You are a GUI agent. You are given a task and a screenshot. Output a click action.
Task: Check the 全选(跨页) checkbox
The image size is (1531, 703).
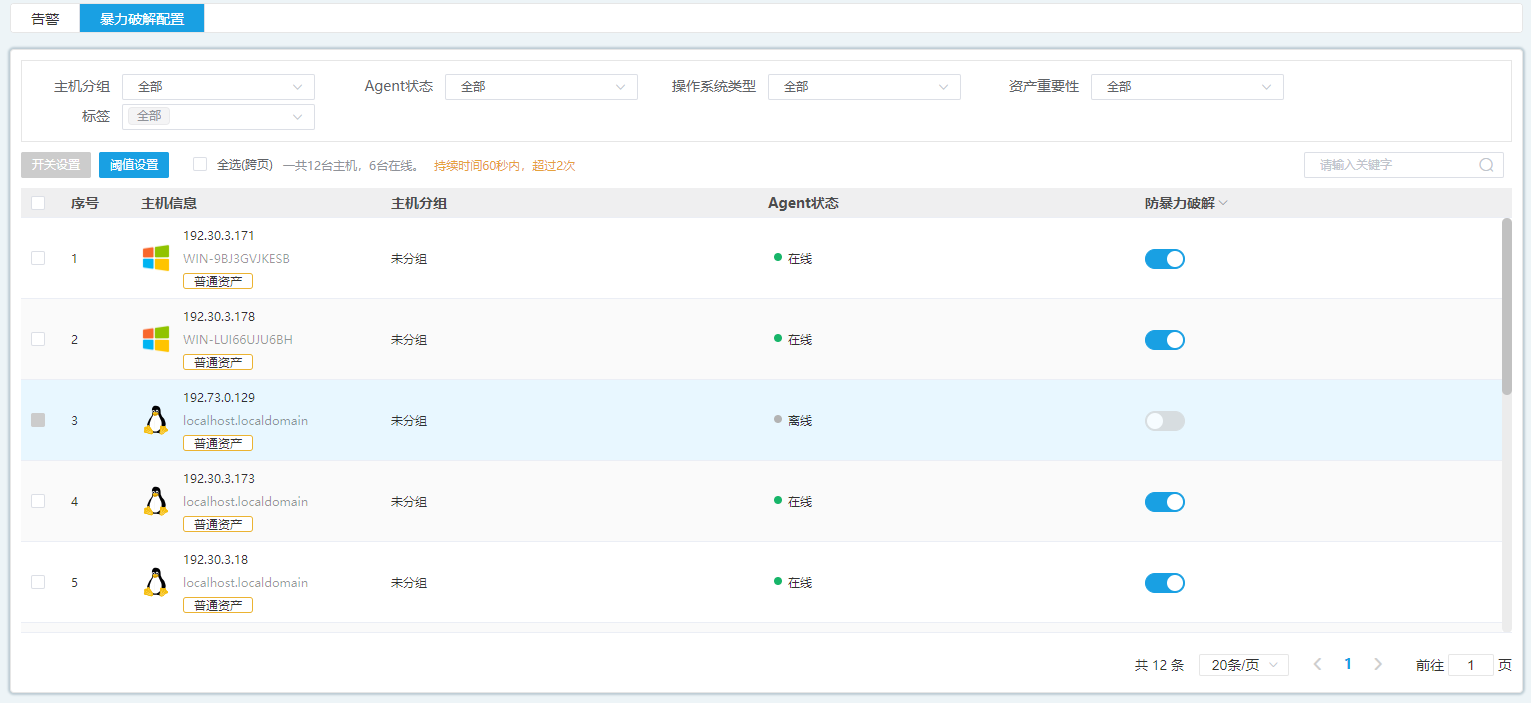click(x=200, y=164)
